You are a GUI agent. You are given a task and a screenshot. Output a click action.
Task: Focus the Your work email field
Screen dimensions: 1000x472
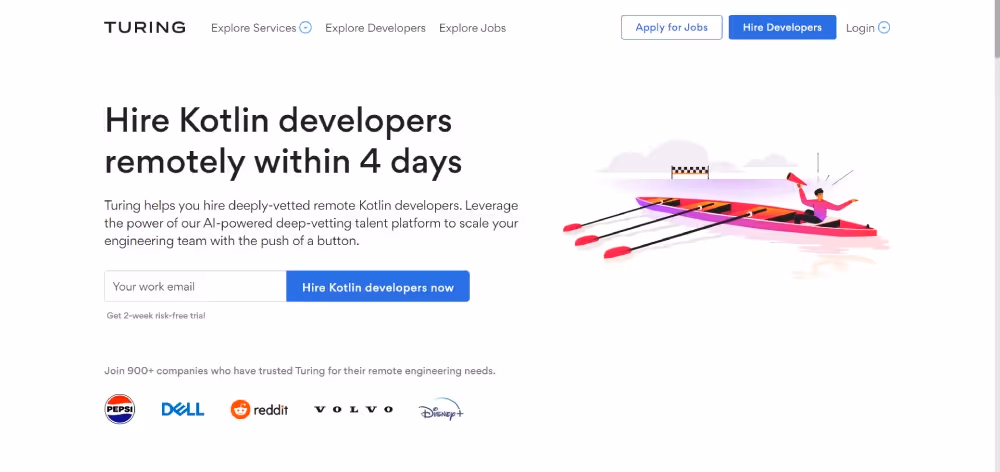point(195,286)
